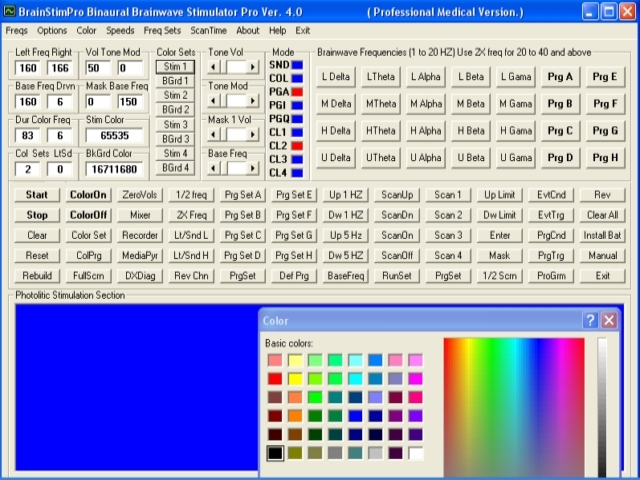
Task: Click inside the color spectrum gradient
Action: click(x=514, y=408)
